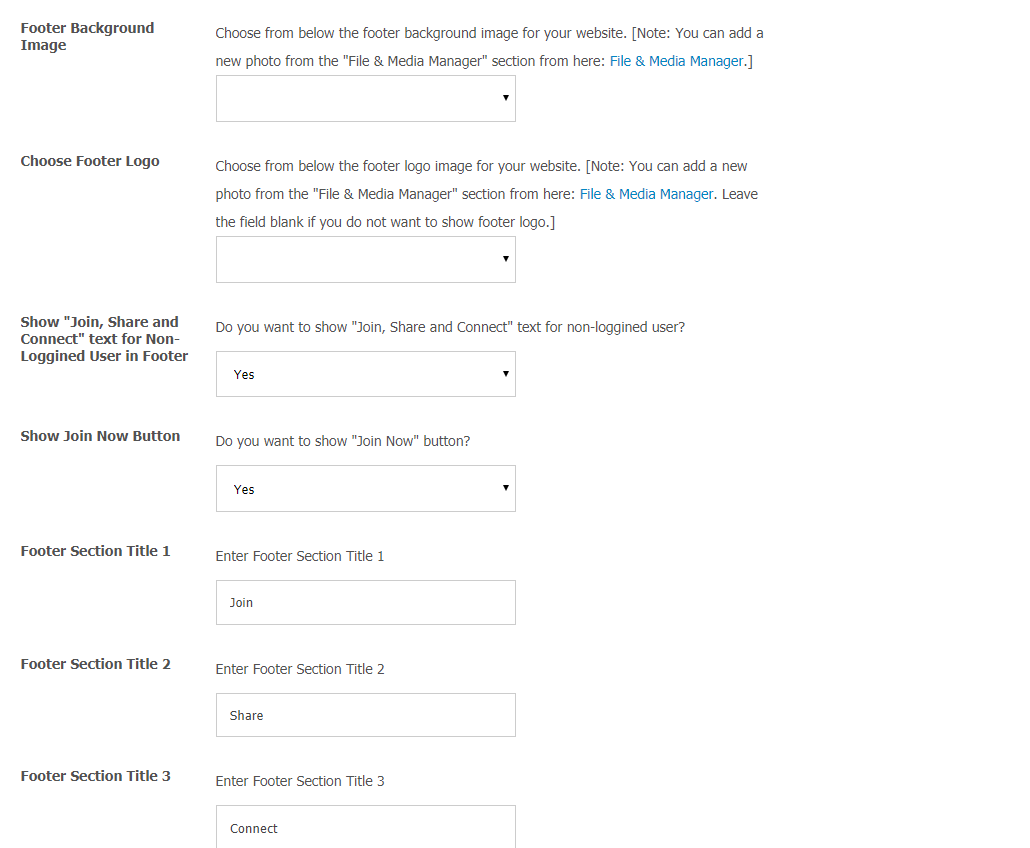Image resolution: width=1030 pixels, height=848 pixels.
Task: Open the Choose Footer Logo dropdown
Action: (x=365, y=259)
